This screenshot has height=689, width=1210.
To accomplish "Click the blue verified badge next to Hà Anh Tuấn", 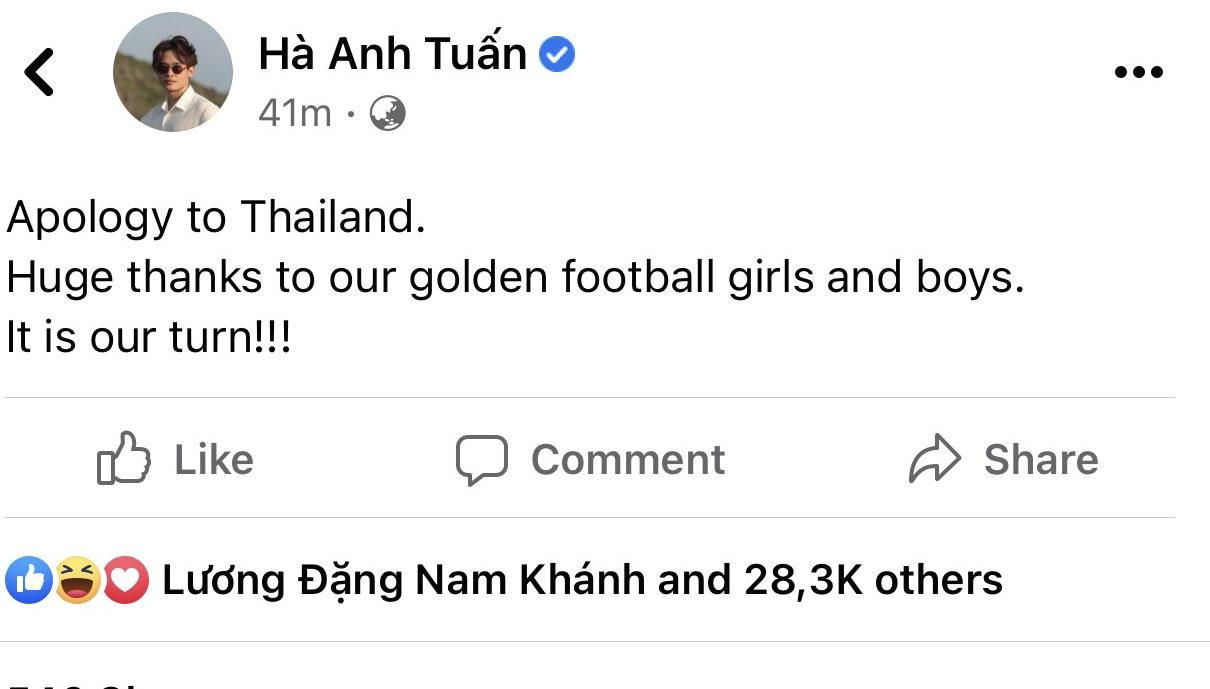I will coord(556,54).
